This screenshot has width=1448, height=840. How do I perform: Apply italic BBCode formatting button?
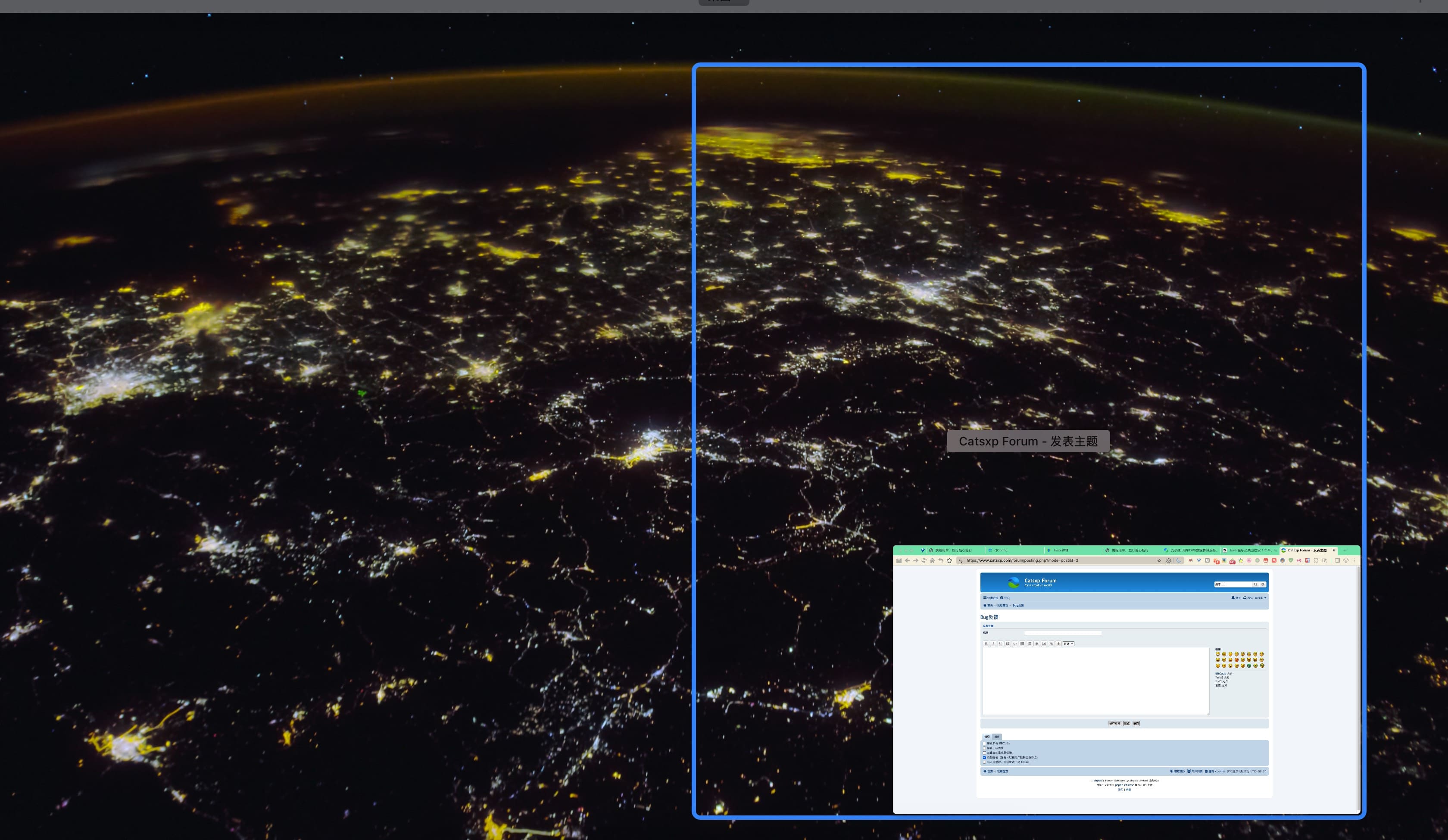point(993,644)
